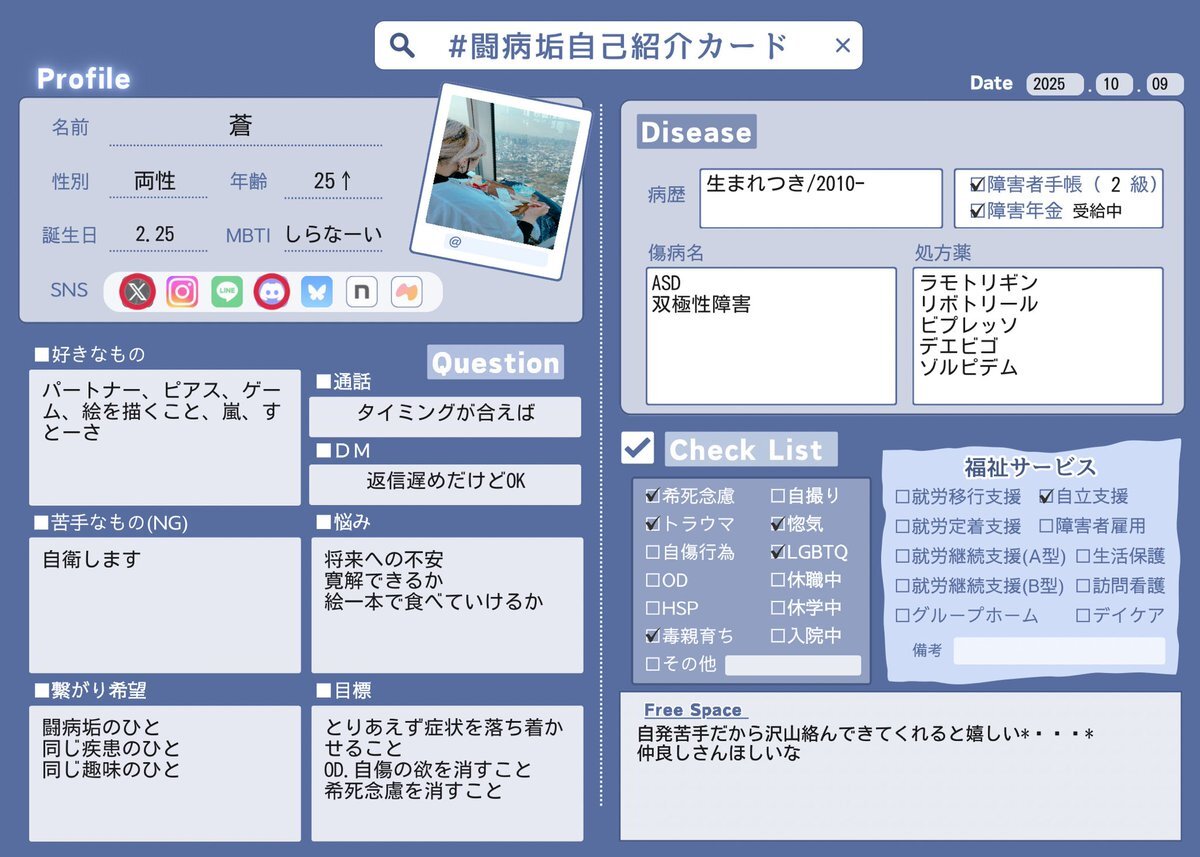Click the 名前 field showing 蒼
The width and height of the screenshot is (1200, 857).
click(245, 127)
